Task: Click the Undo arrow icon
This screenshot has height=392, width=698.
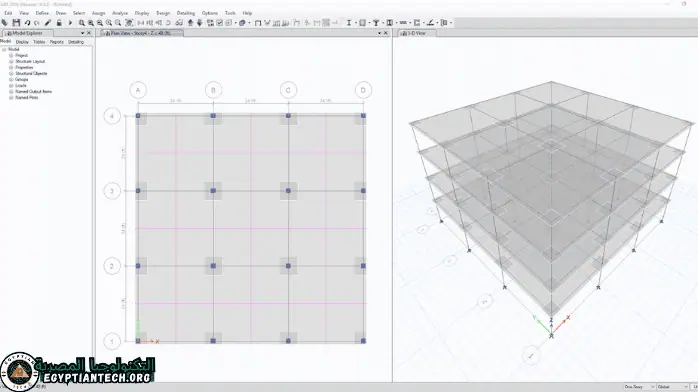Action: pos(27,23)
